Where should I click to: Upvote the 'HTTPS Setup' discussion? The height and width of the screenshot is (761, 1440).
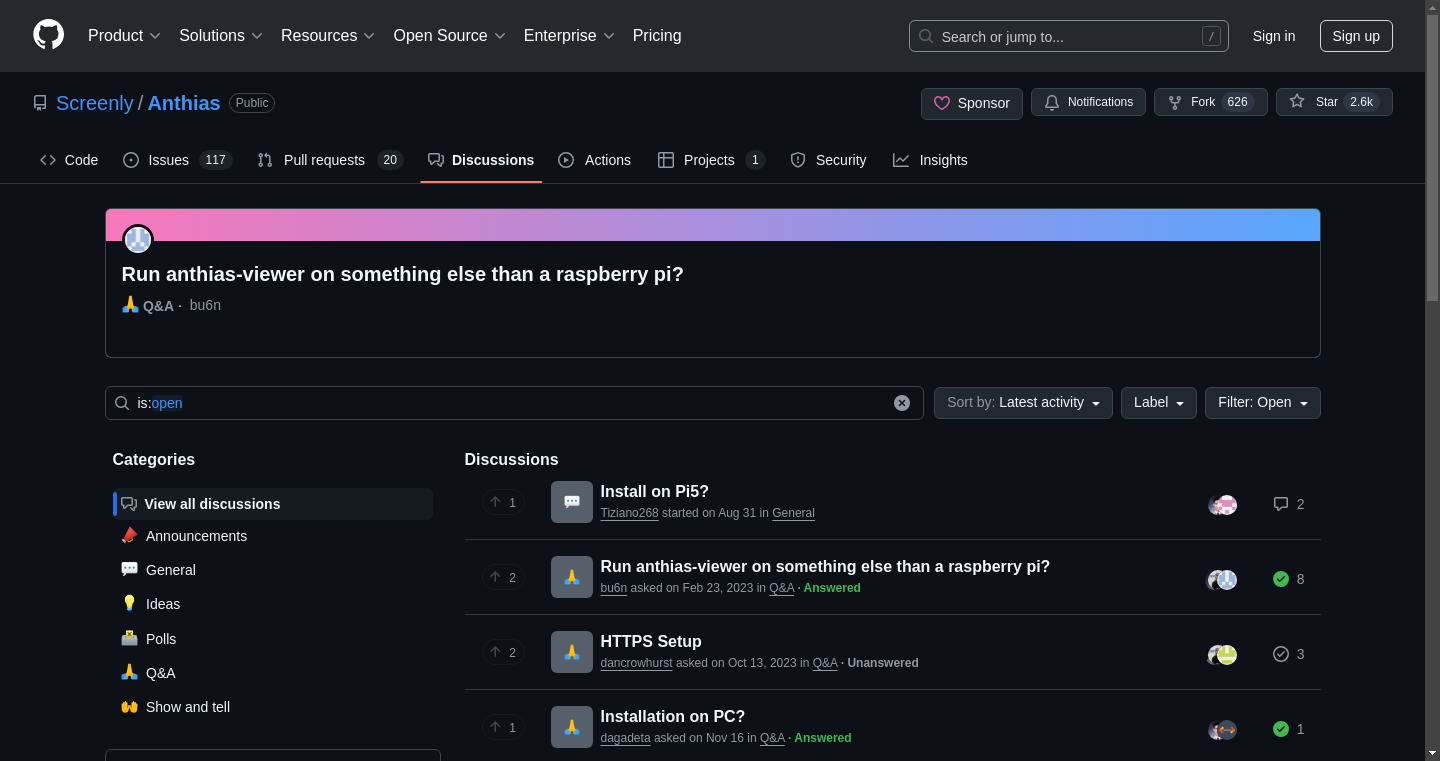tap(503, 652)
